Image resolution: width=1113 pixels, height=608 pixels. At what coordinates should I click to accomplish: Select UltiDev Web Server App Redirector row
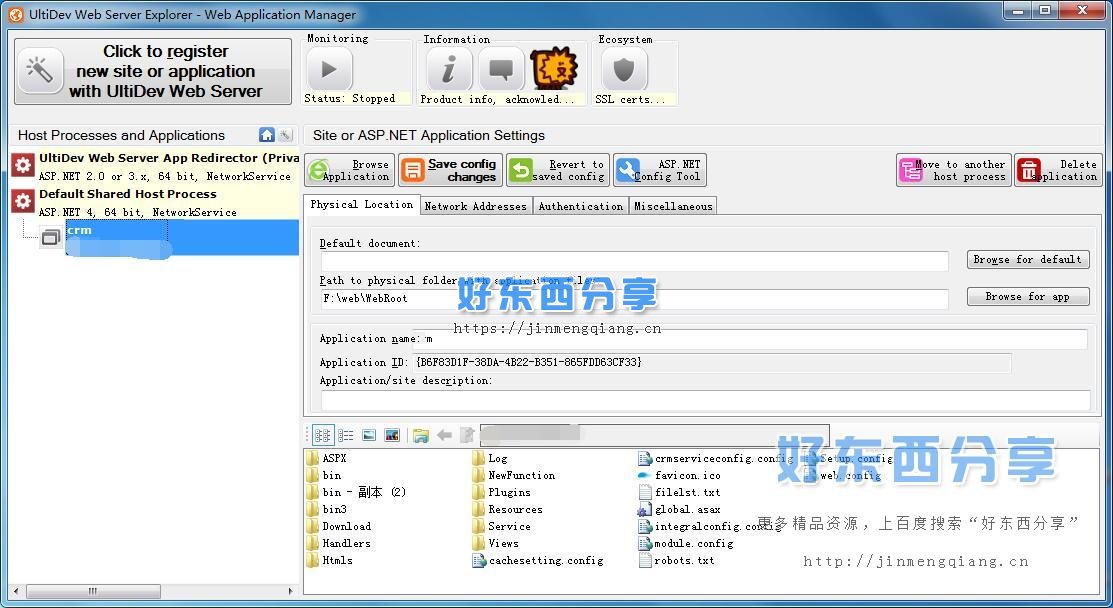pyautogui.click(x=155, y=166)
